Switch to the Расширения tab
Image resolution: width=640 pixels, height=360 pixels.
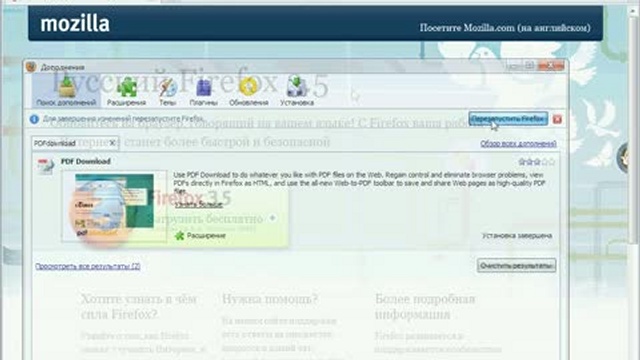[x=126, y=91]
